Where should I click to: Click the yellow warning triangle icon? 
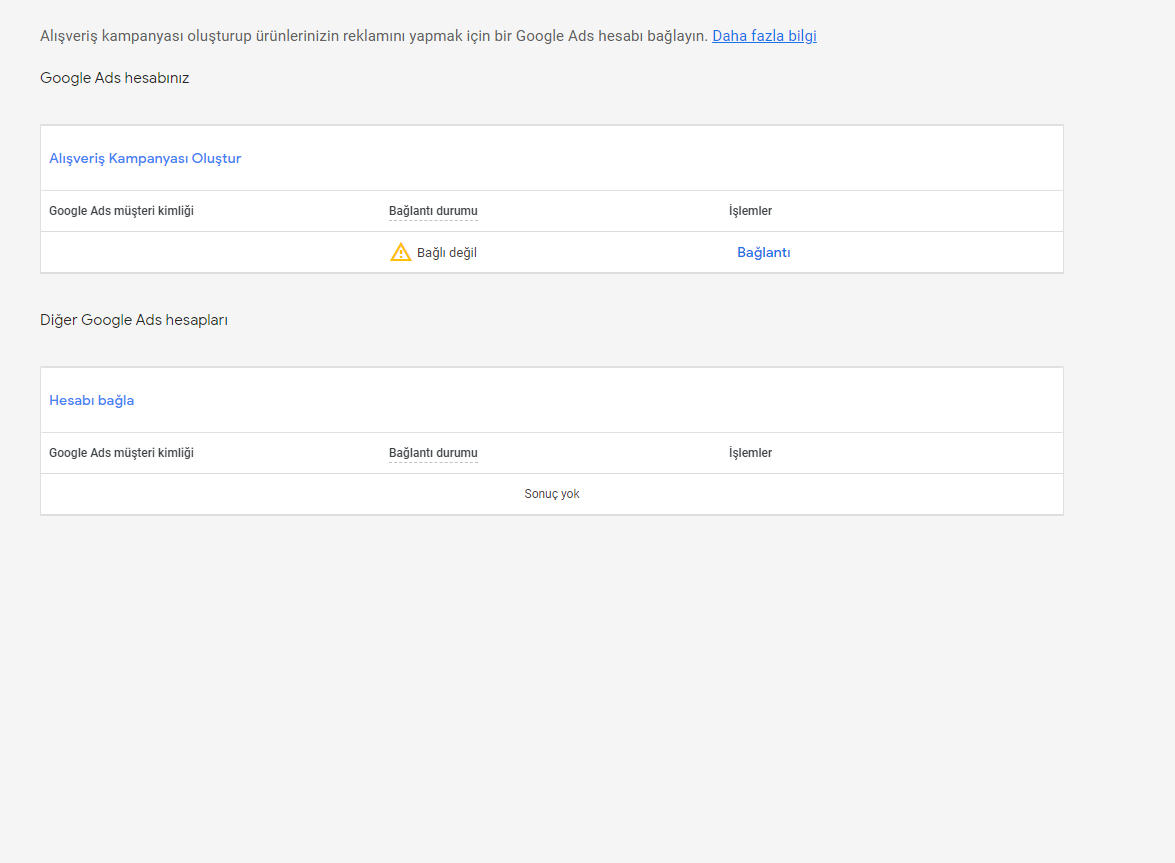click(x=401, y=252)
